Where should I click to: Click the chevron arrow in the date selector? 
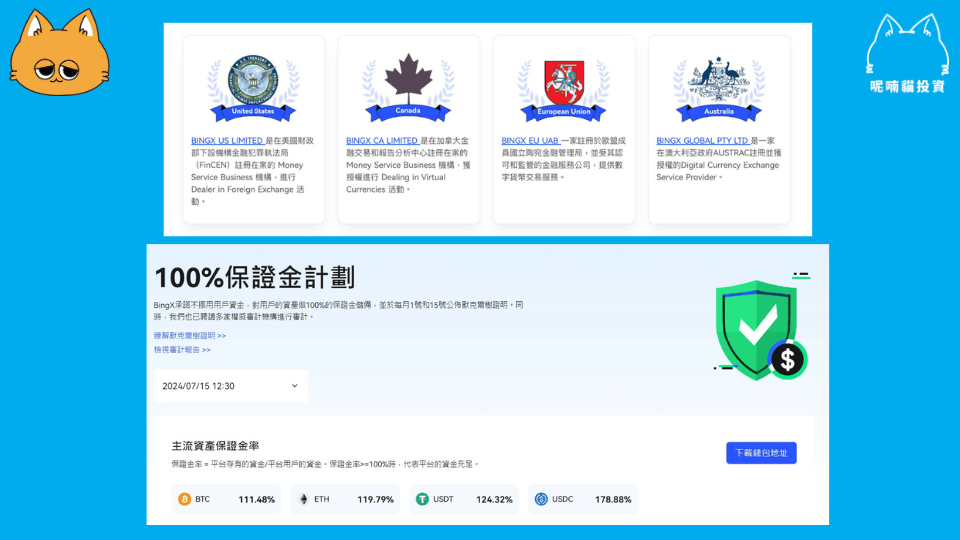[294, 386]
